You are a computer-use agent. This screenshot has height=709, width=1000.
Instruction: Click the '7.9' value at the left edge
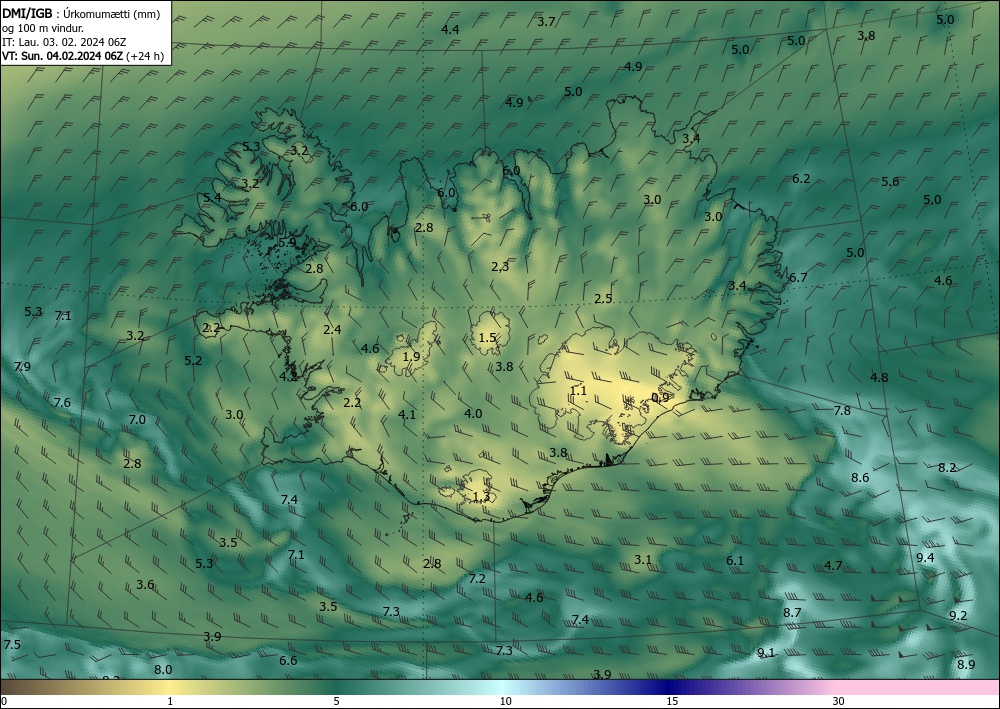point(22,367)
